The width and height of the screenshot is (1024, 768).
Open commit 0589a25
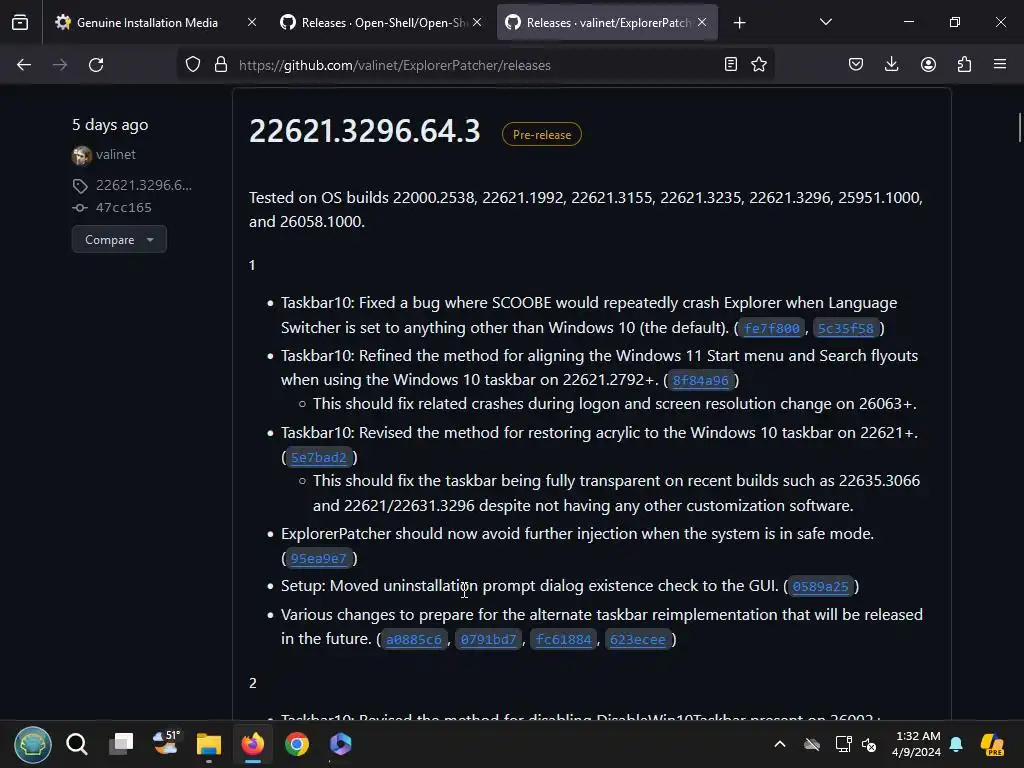coord(820,586)
